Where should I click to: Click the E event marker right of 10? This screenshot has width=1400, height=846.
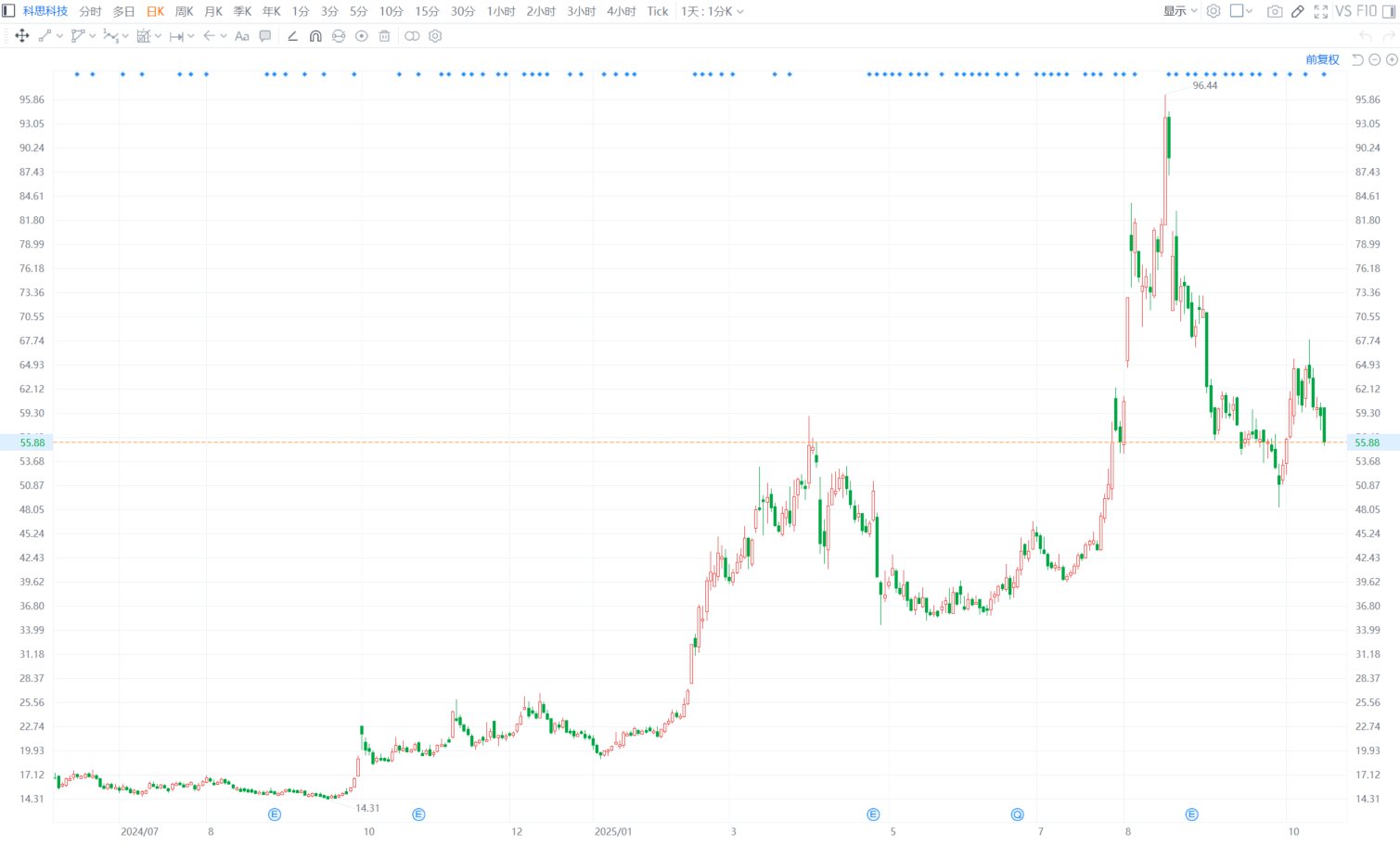(418, 814)
